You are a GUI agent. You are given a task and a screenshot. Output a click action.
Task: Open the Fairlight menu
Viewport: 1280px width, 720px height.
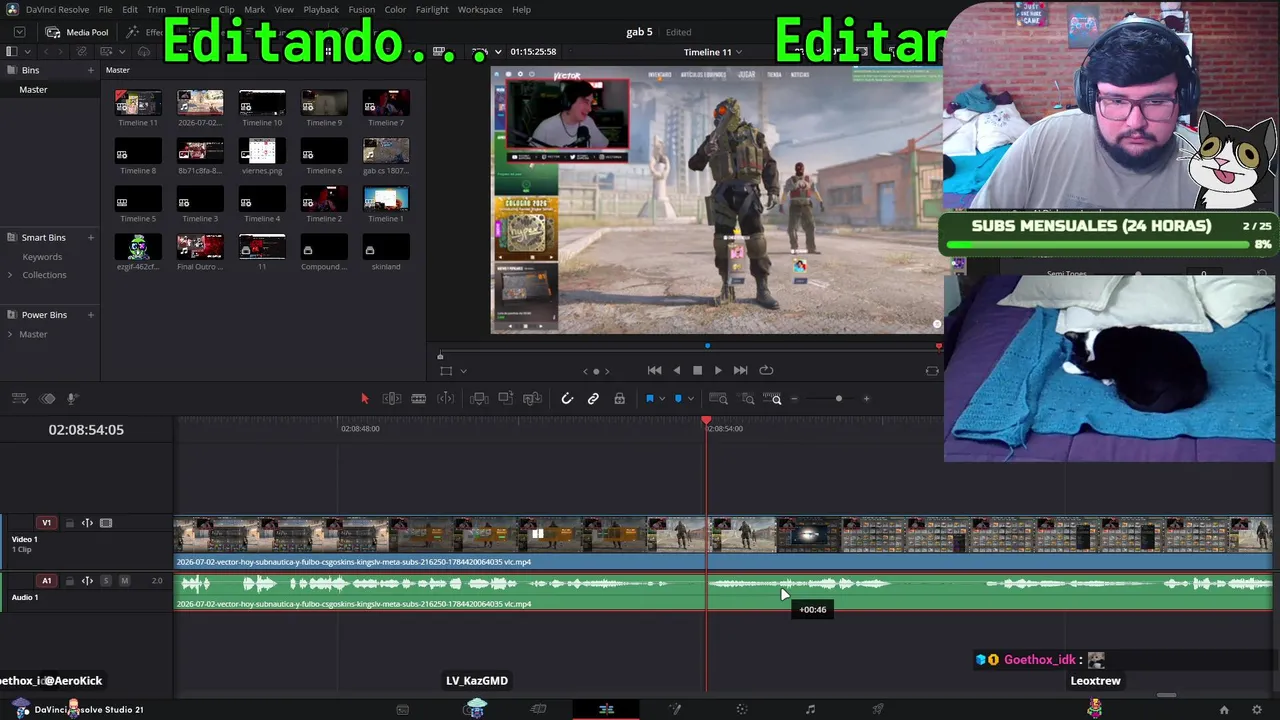[x=432, y=9]
